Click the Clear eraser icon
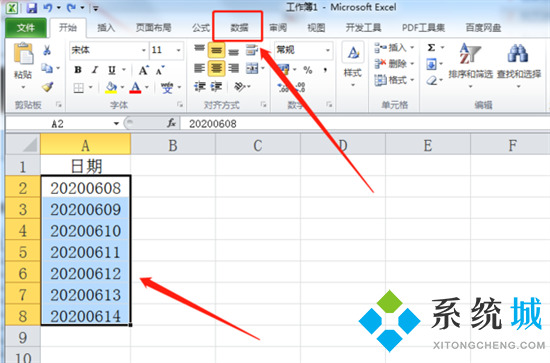The width and height of the screenshot is (550, 363). [431, 81]
